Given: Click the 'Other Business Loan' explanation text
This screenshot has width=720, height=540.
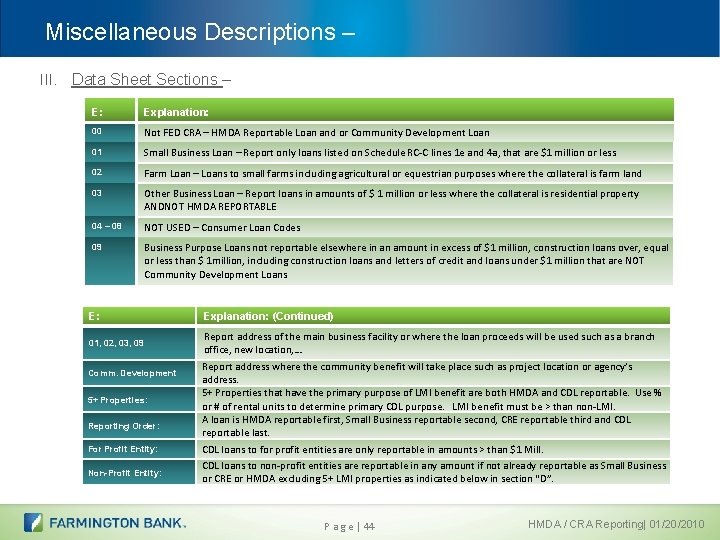Looking at the screenshot, I should (391, 200).
